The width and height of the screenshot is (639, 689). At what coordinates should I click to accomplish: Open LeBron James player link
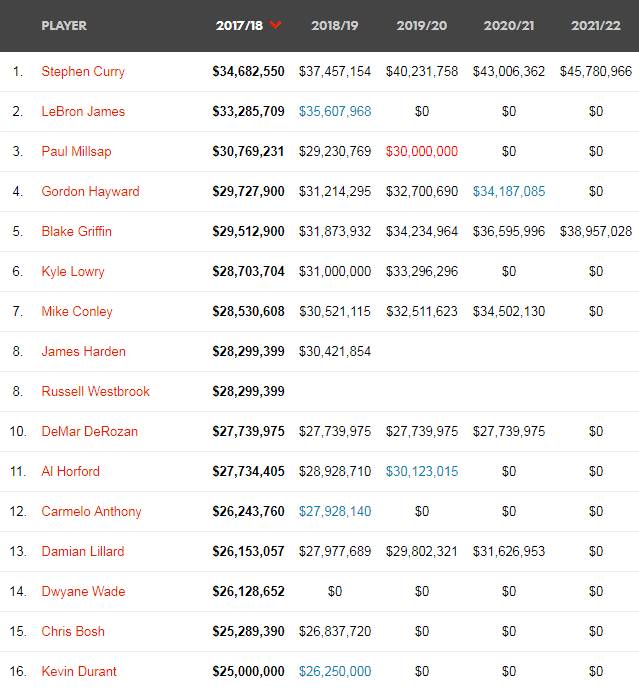click(x=83, y=111)
